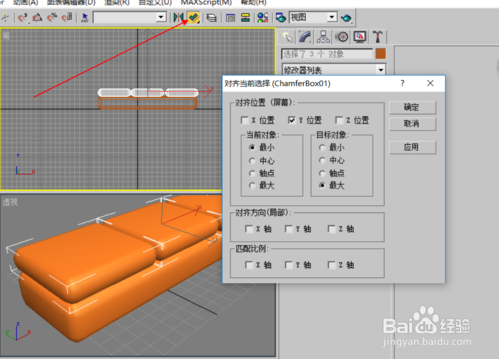This screenshot has height=361, width=502.
Task: Enable Y 轴 under 匹配比例
Action: (x=289, y=265)
